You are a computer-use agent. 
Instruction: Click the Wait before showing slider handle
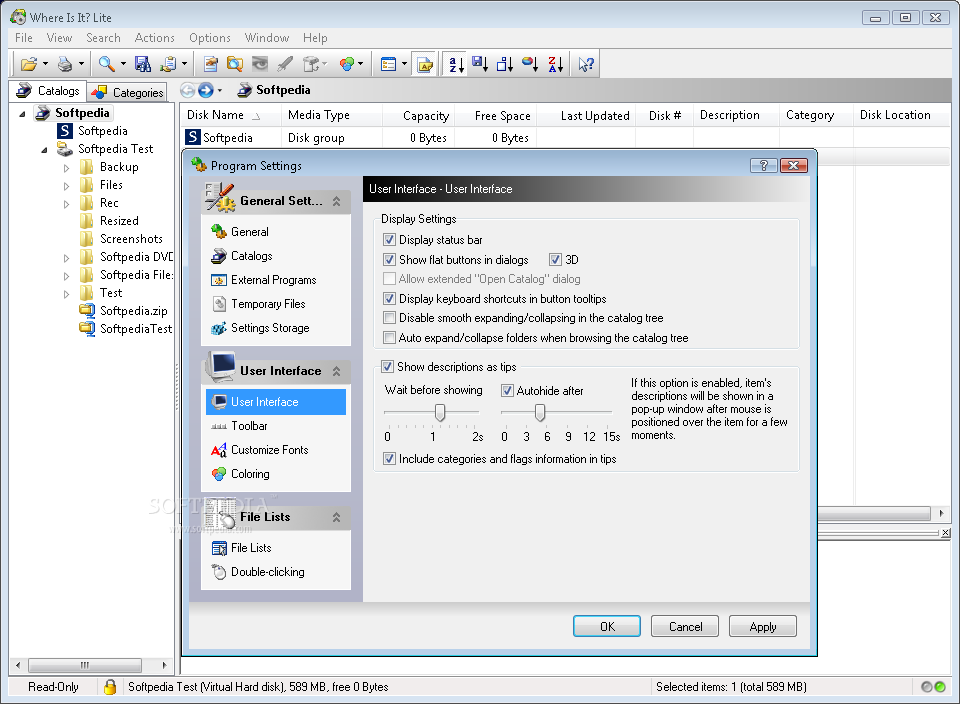click(440, 413)
